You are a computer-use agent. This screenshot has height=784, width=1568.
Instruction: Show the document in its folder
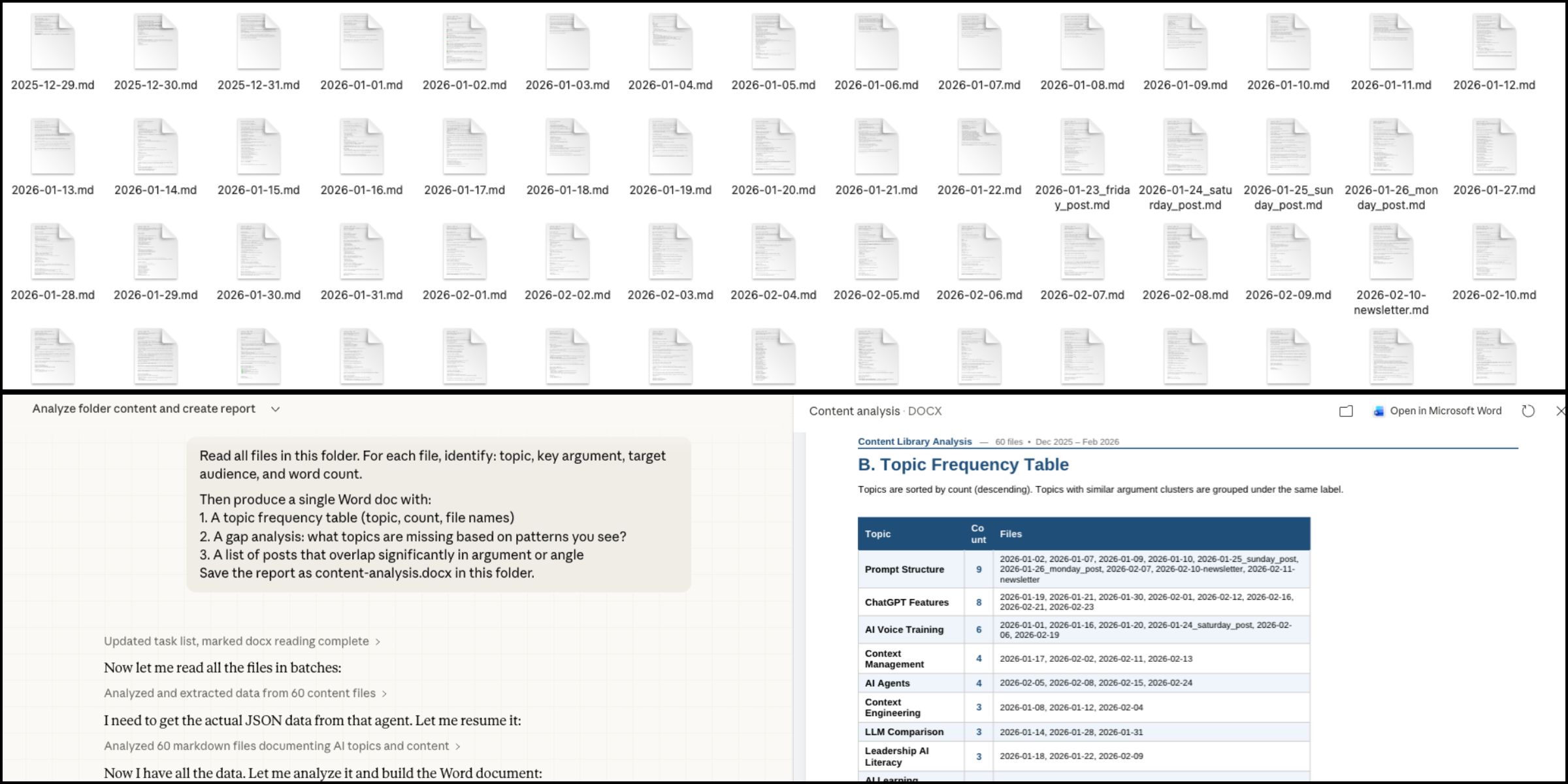click(x=1346, y=411)
